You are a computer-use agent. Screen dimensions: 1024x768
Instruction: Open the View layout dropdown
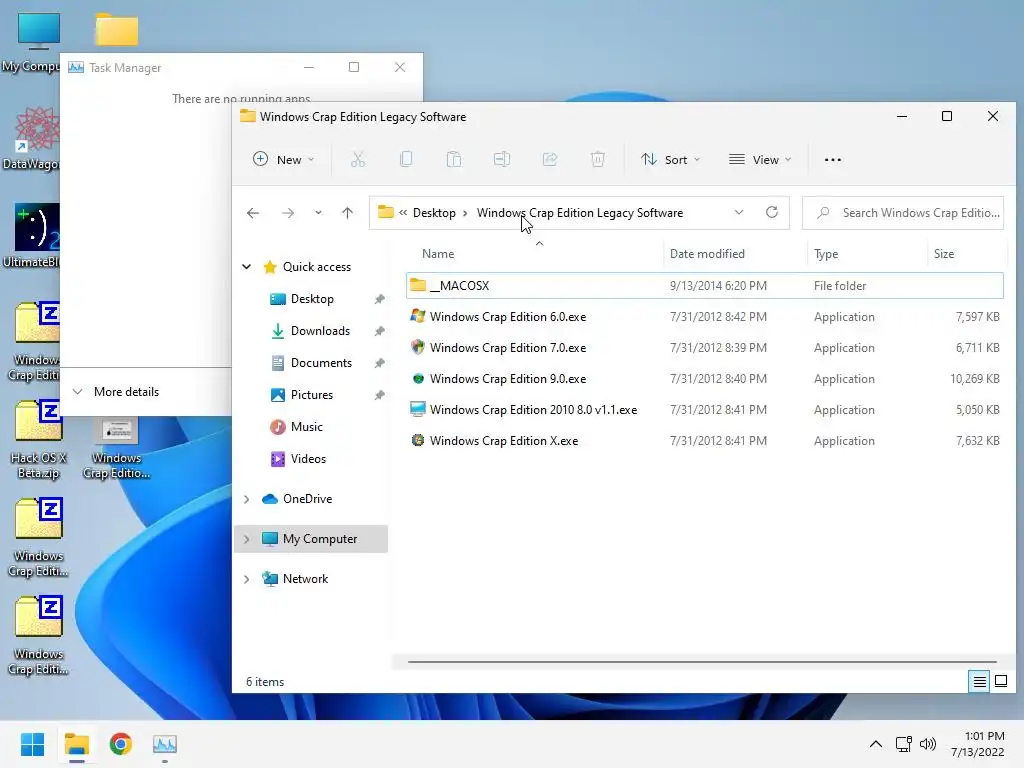click(760, 159)
